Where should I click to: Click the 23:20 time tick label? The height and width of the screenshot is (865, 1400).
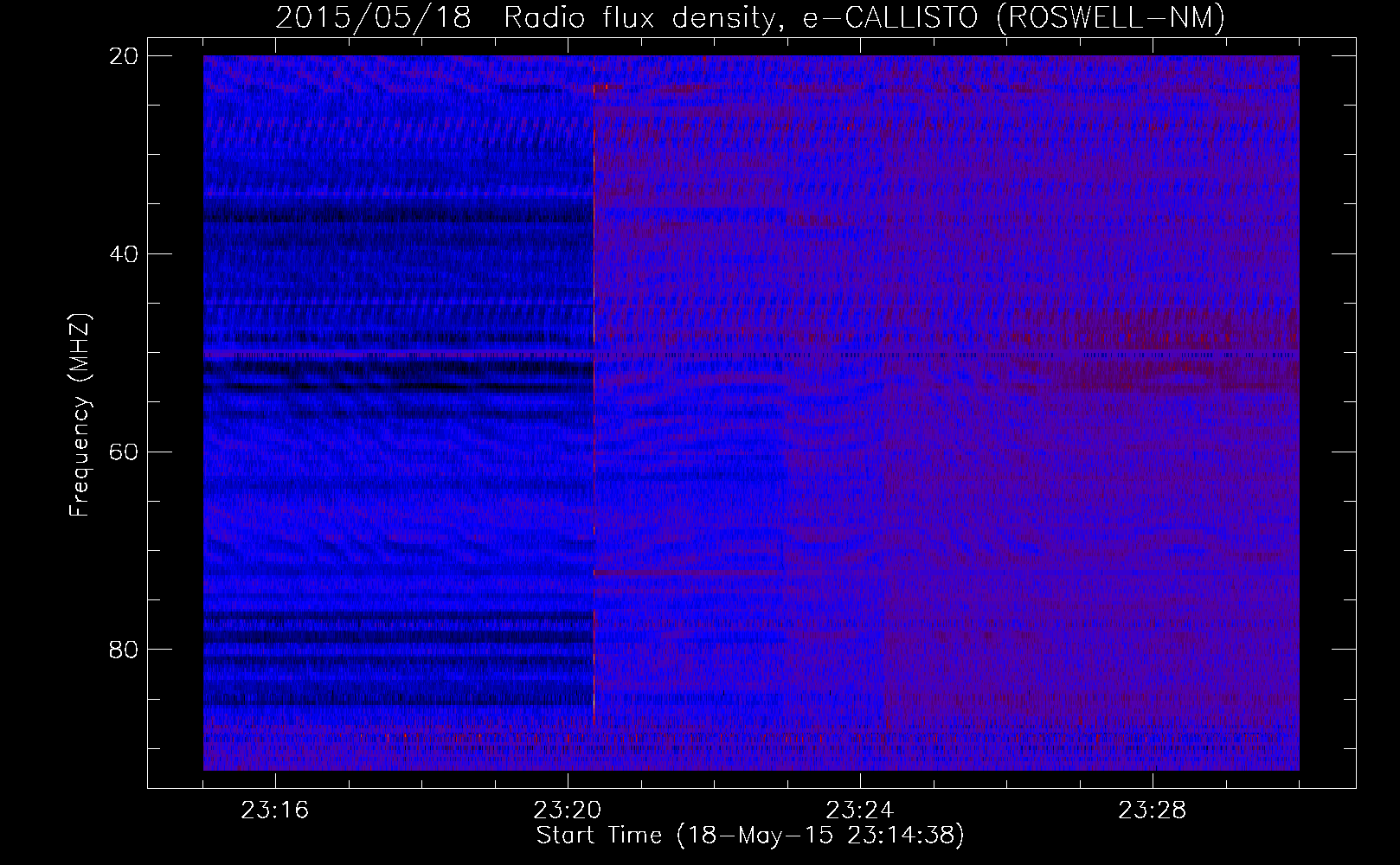pyautogui.click(x=568, y=811)
